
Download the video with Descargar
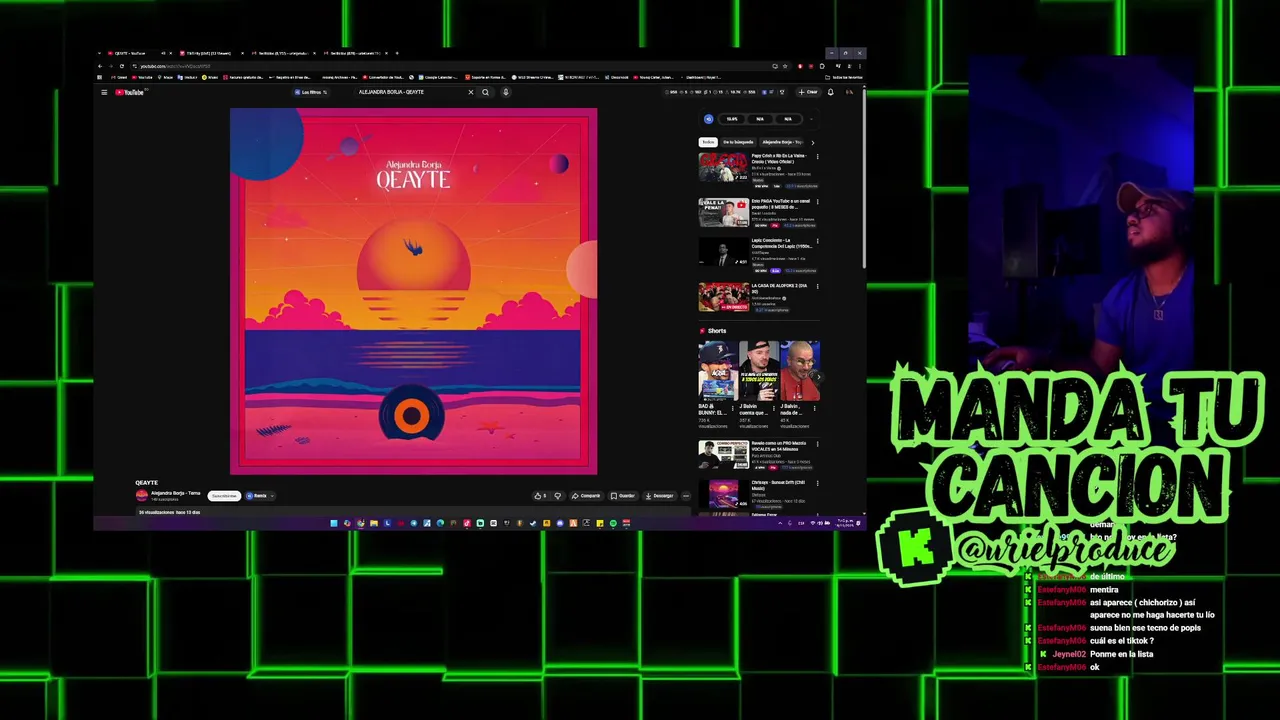pyautogui.click(x=659, y=496)
